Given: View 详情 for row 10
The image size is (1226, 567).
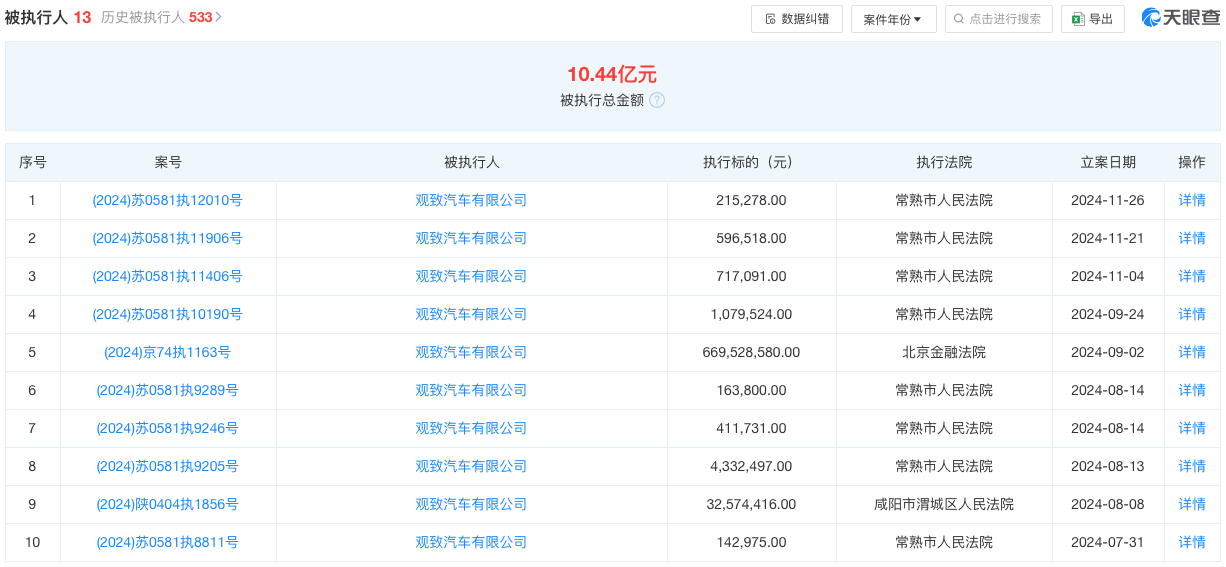Looking at the screenshot, I should click(1192, 542).
